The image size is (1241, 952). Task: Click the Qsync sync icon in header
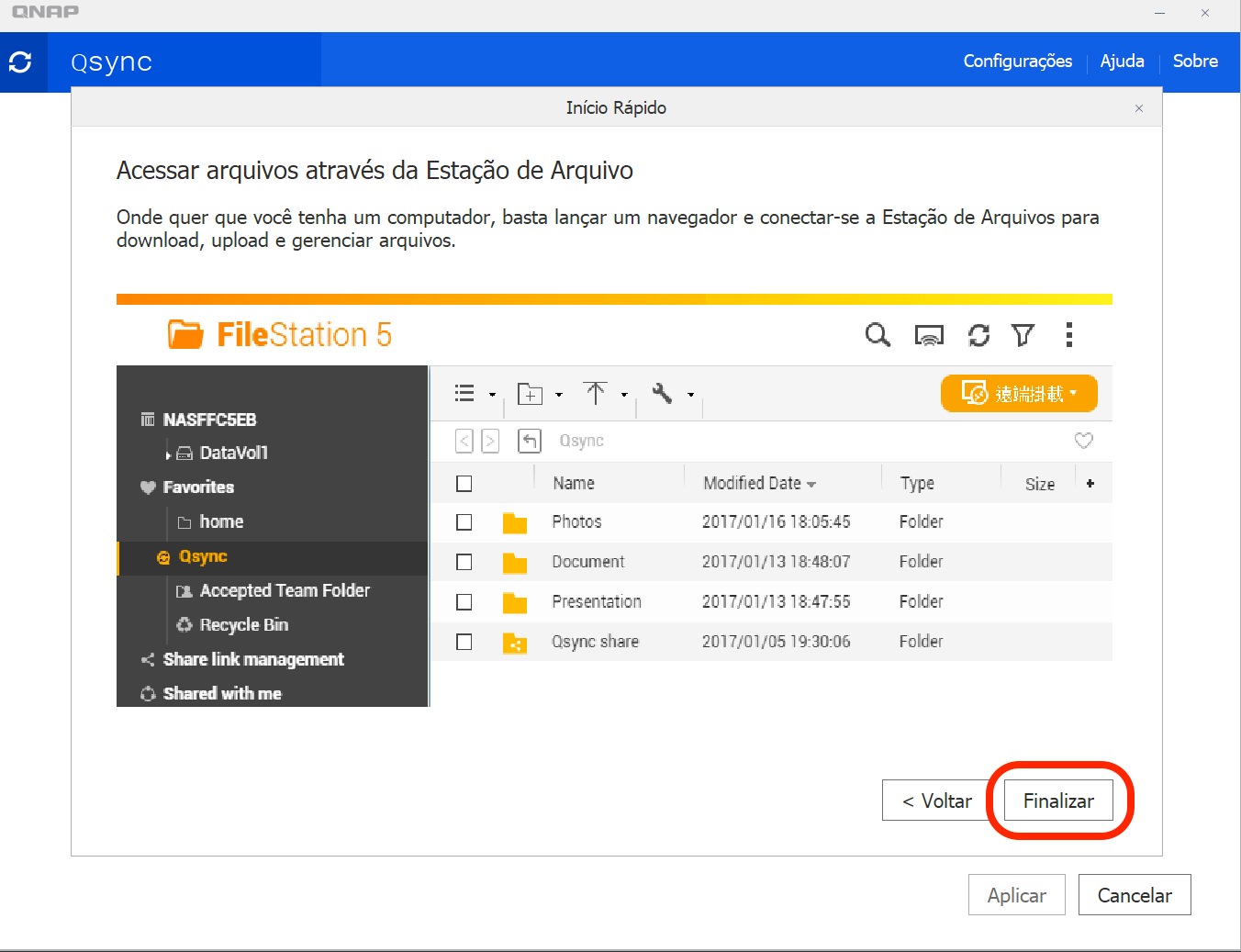click(x=20, y=62)
